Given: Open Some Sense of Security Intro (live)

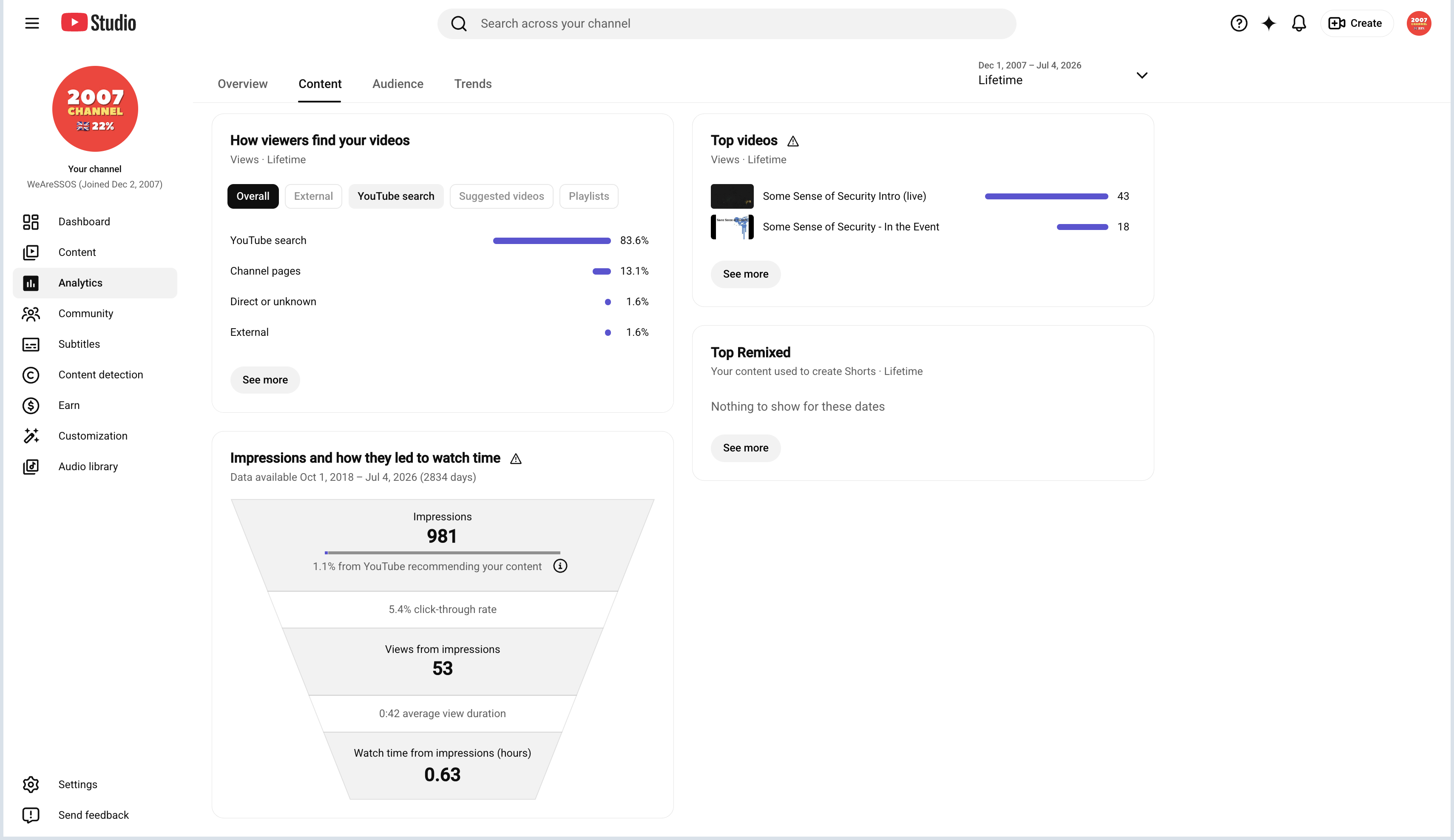Looking at the screenshot, I should pyautogui.click(x=844, y=196).
